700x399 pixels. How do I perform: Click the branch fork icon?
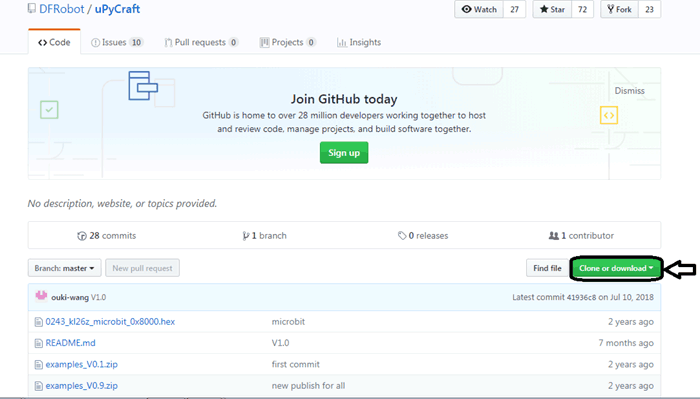coord(246,236)
